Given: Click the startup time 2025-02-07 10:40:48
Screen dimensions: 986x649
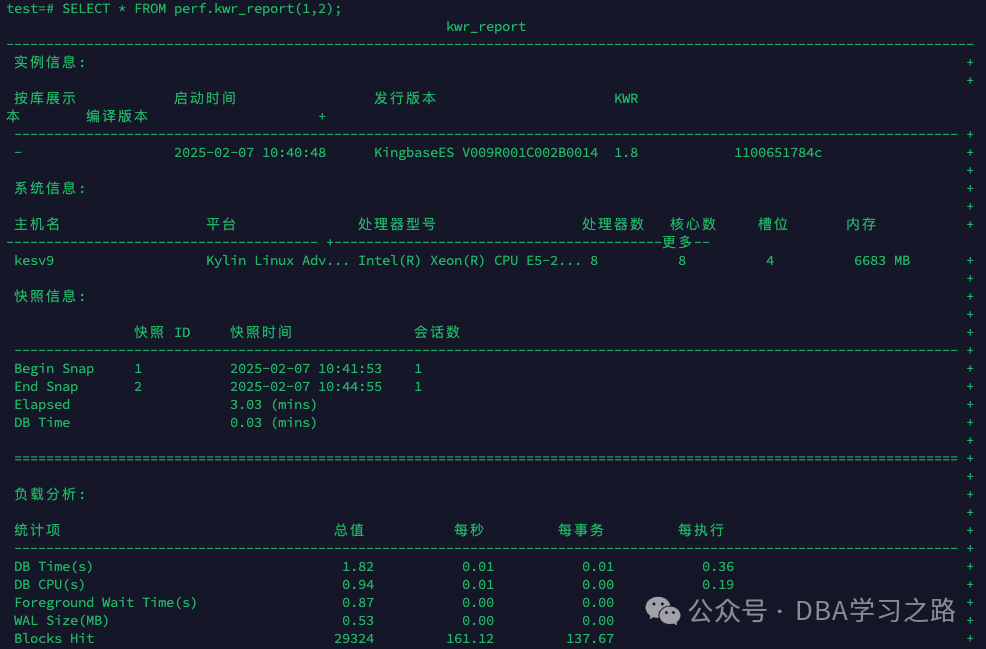Looking at the screenshot, I should coord(250,153).
